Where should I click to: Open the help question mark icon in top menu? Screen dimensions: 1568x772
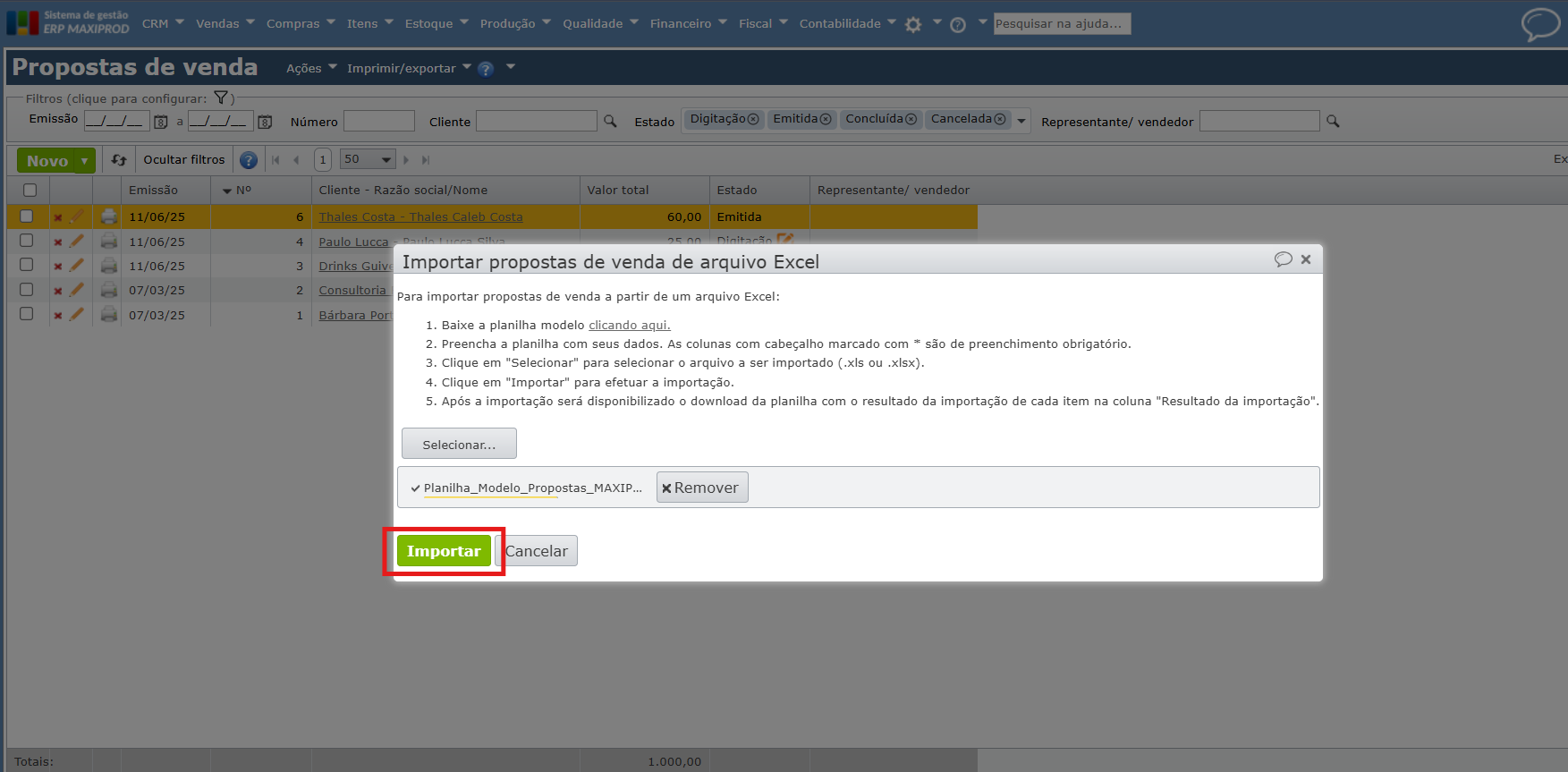958,24
